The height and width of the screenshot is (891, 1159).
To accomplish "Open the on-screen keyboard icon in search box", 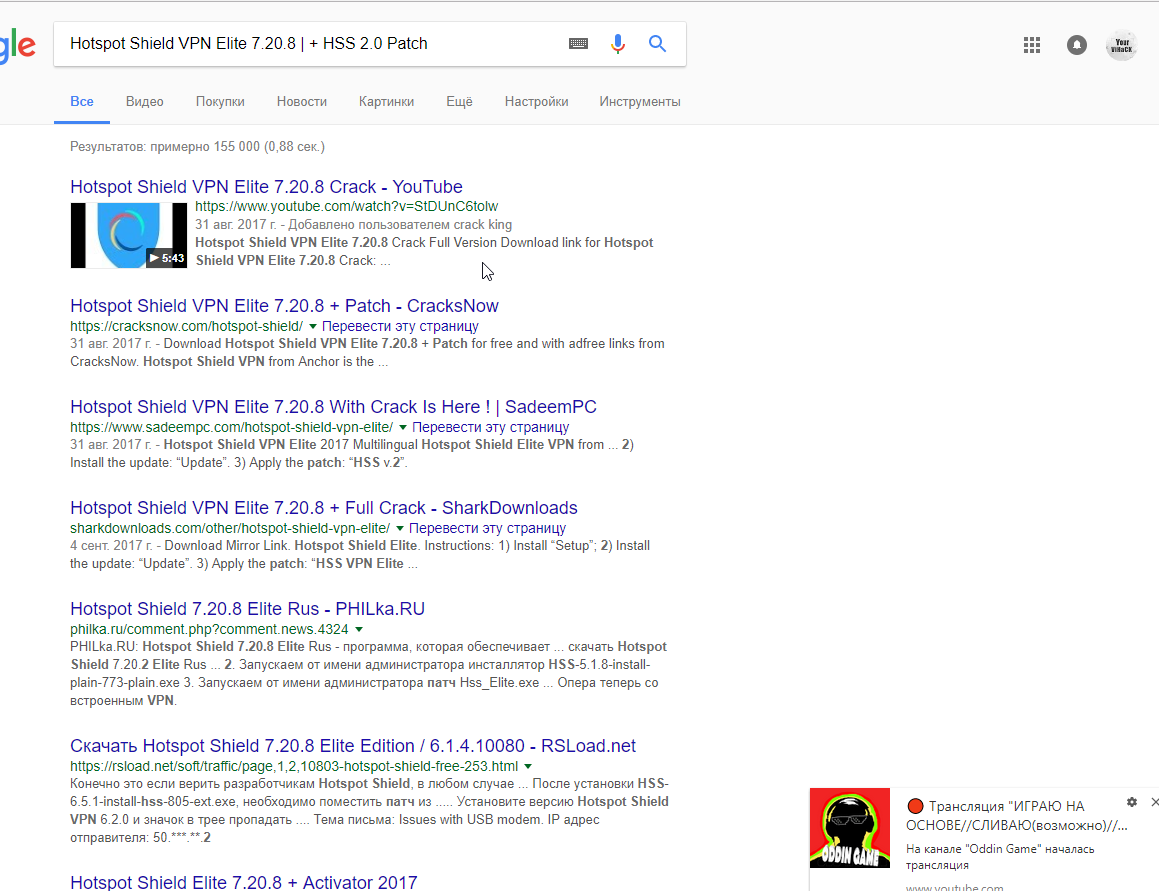I will 578,44.
